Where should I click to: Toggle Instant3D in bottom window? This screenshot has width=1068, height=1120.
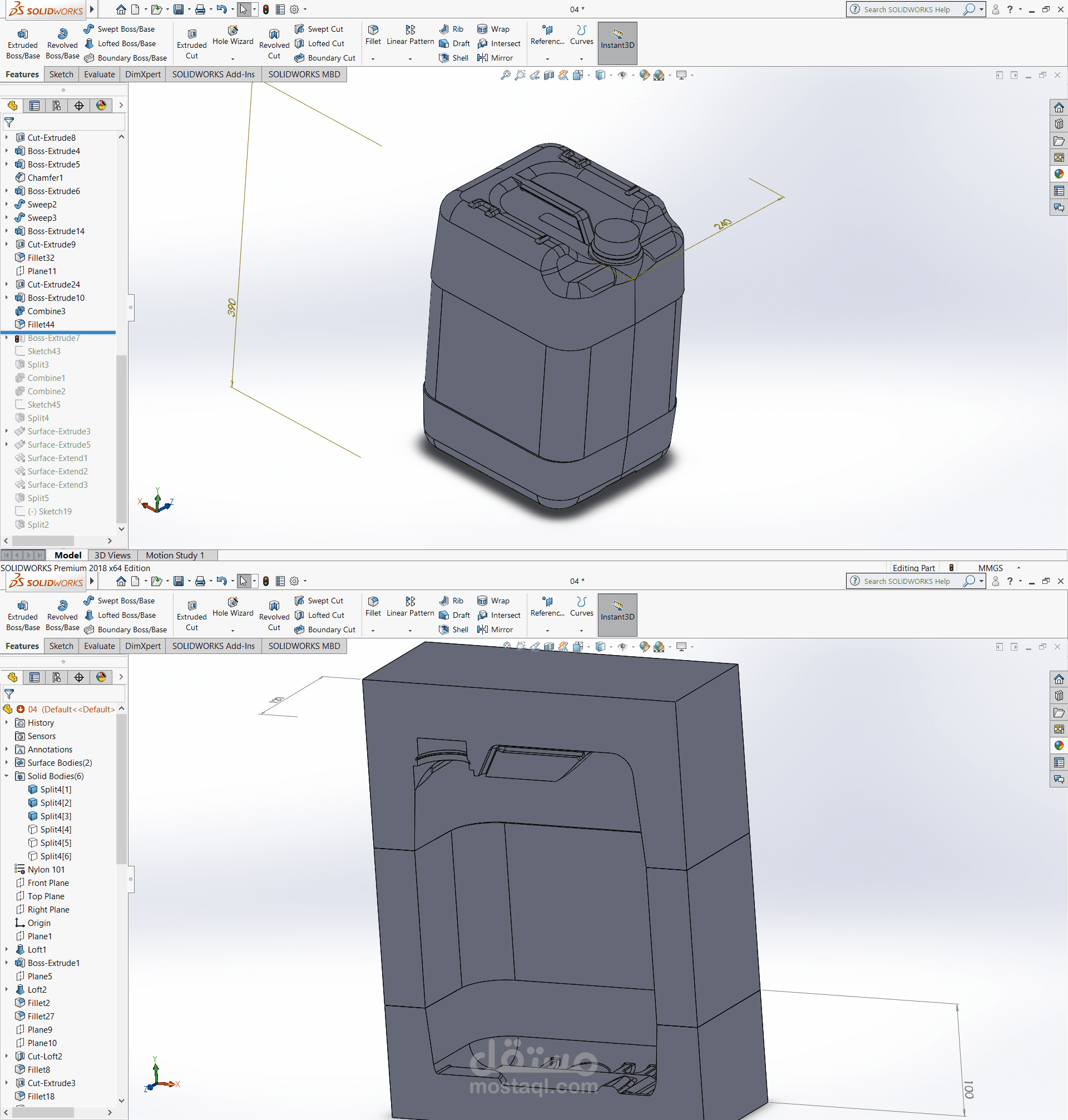coord(617,615)
